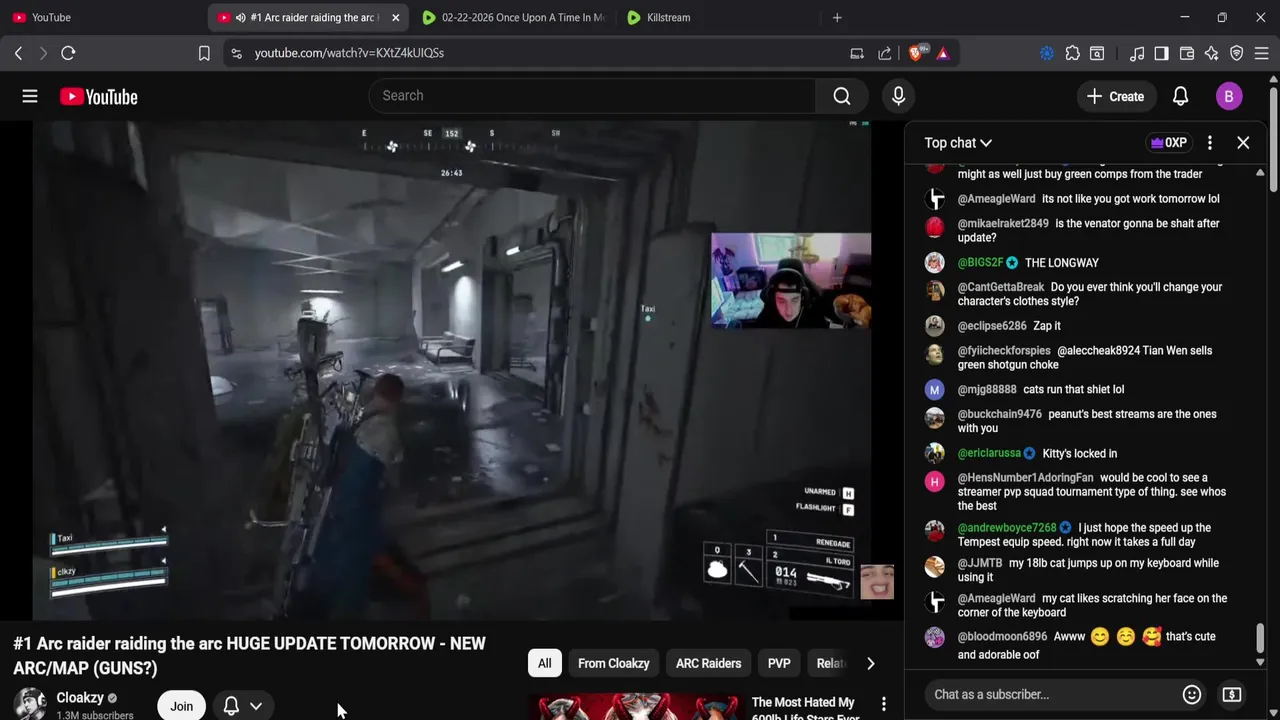Open Brave Rewards triangle icon
Screen dimensions: 1280x720
click(943, 53)
